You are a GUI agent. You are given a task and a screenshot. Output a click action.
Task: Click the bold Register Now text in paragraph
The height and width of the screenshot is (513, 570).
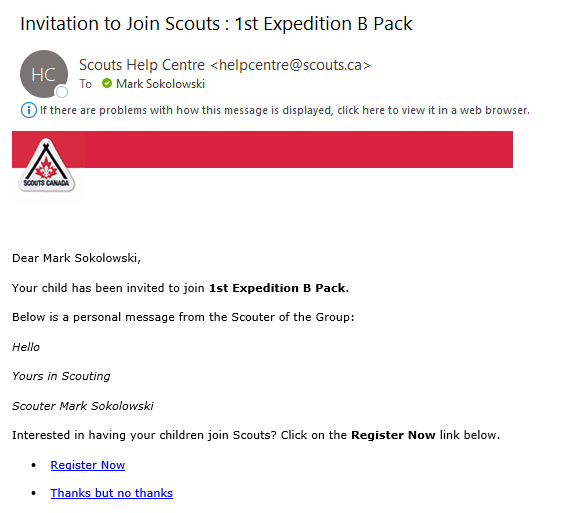click(x=393, y=435)
